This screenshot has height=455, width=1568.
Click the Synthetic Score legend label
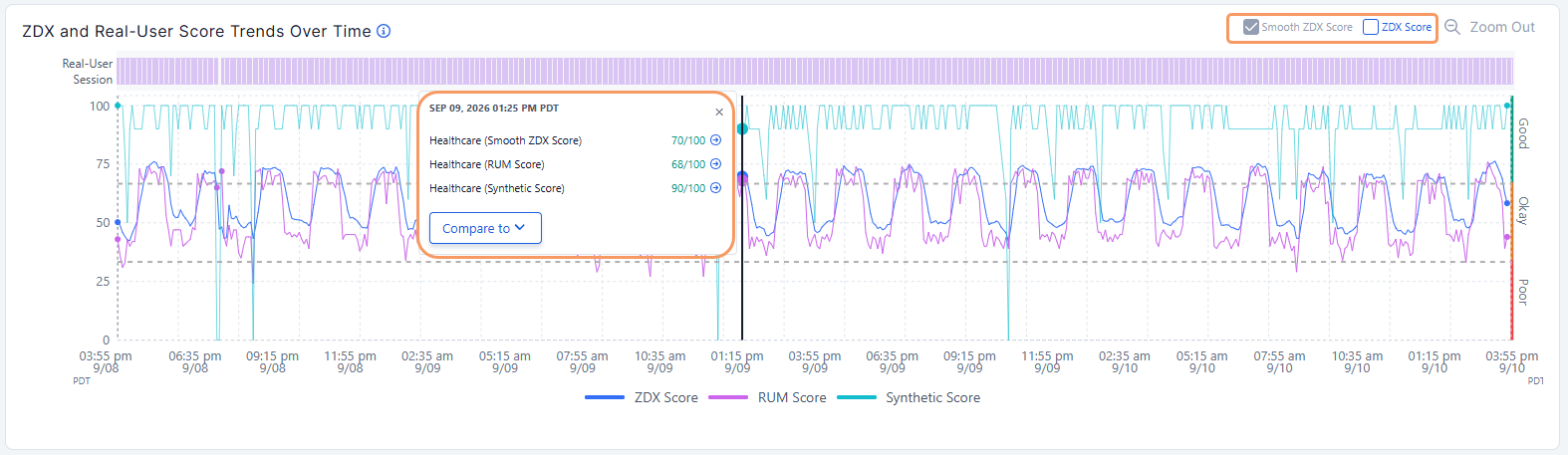pos(933,397)
